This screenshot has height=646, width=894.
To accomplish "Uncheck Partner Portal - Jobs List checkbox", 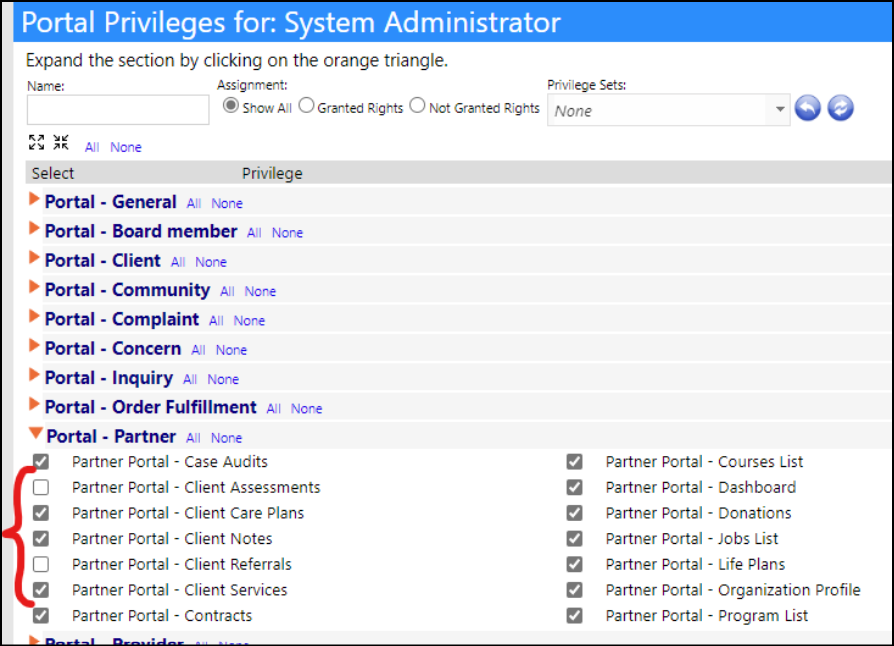I will point(574,538).
